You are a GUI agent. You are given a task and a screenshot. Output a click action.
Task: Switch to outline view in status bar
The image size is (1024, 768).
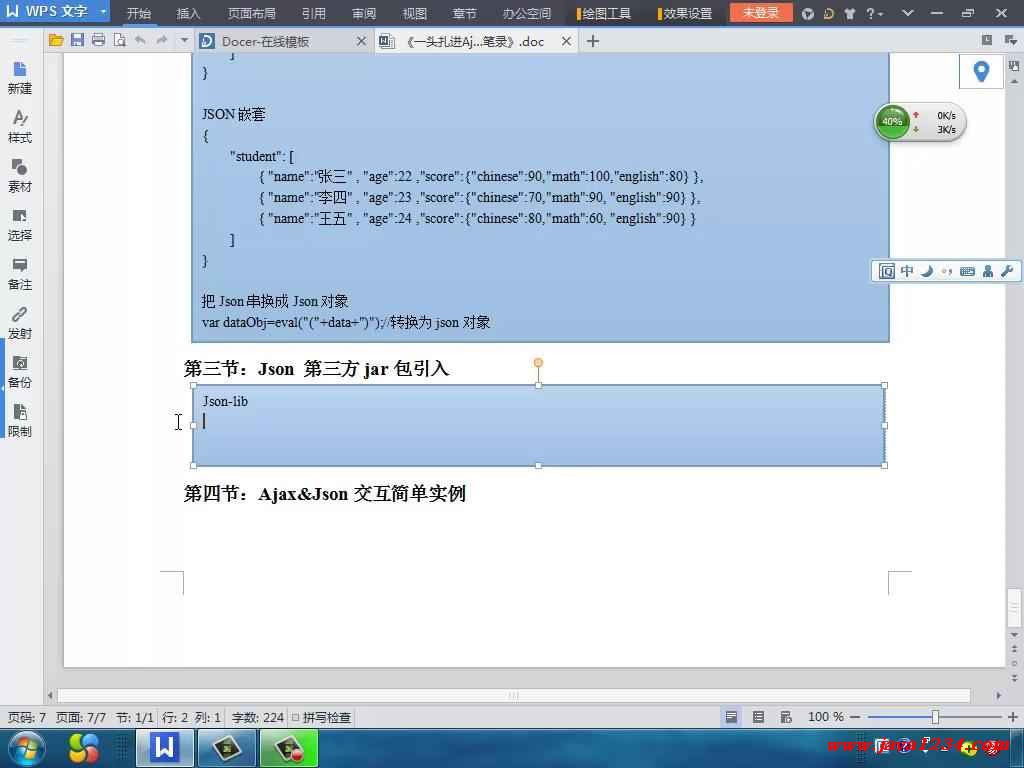(758, 717)
